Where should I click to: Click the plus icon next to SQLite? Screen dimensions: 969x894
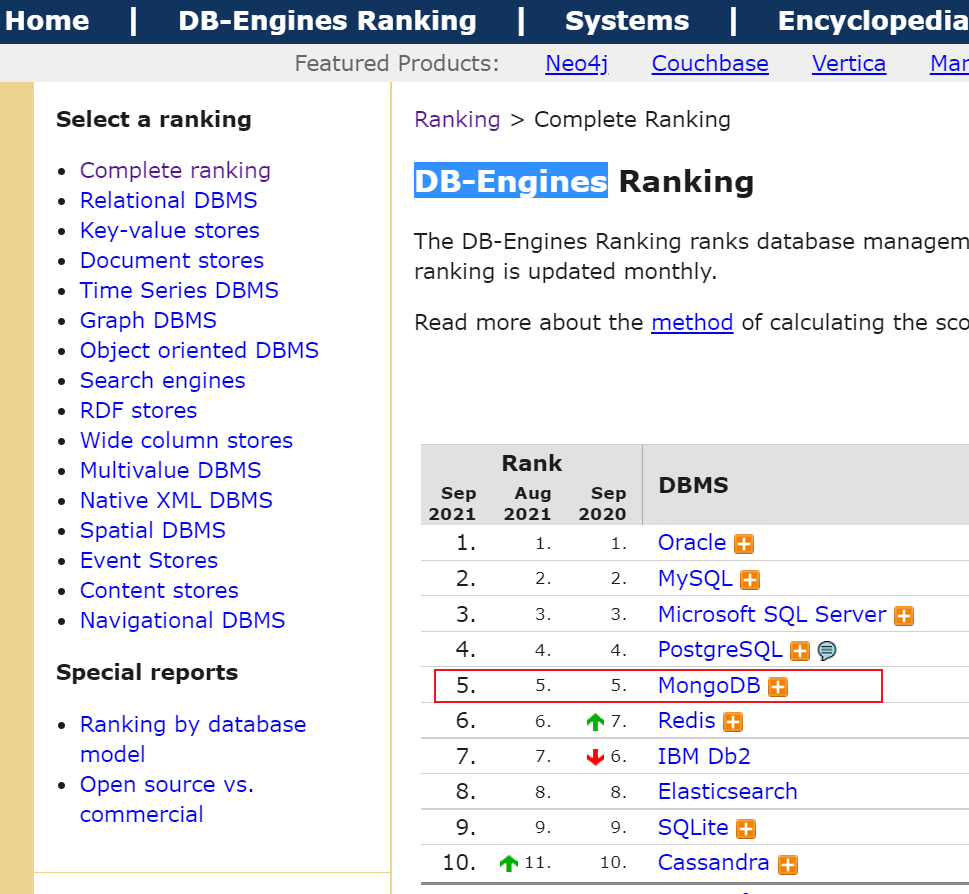(746, 829)
